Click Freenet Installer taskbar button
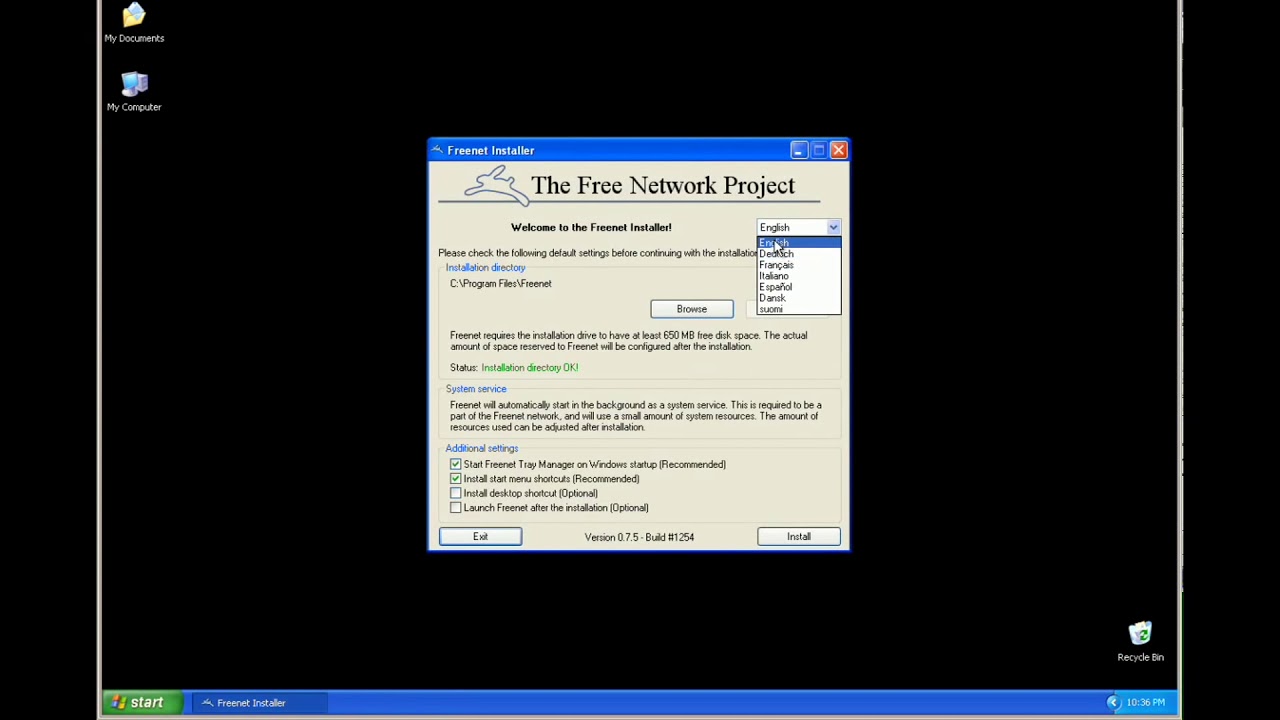 click(x=260, y=703)
